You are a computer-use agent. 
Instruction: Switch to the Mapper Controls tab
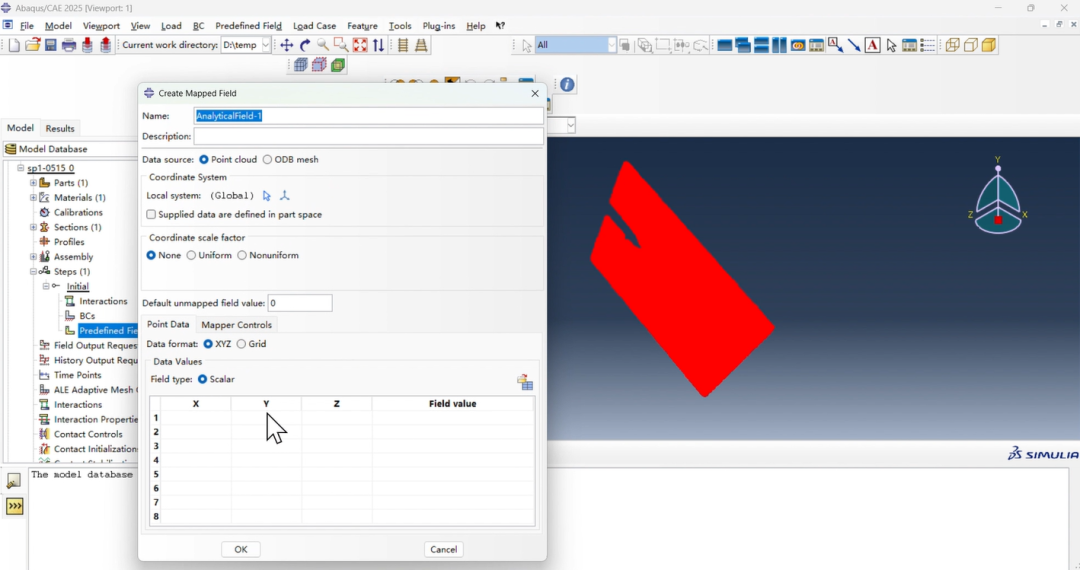(236, 325)
